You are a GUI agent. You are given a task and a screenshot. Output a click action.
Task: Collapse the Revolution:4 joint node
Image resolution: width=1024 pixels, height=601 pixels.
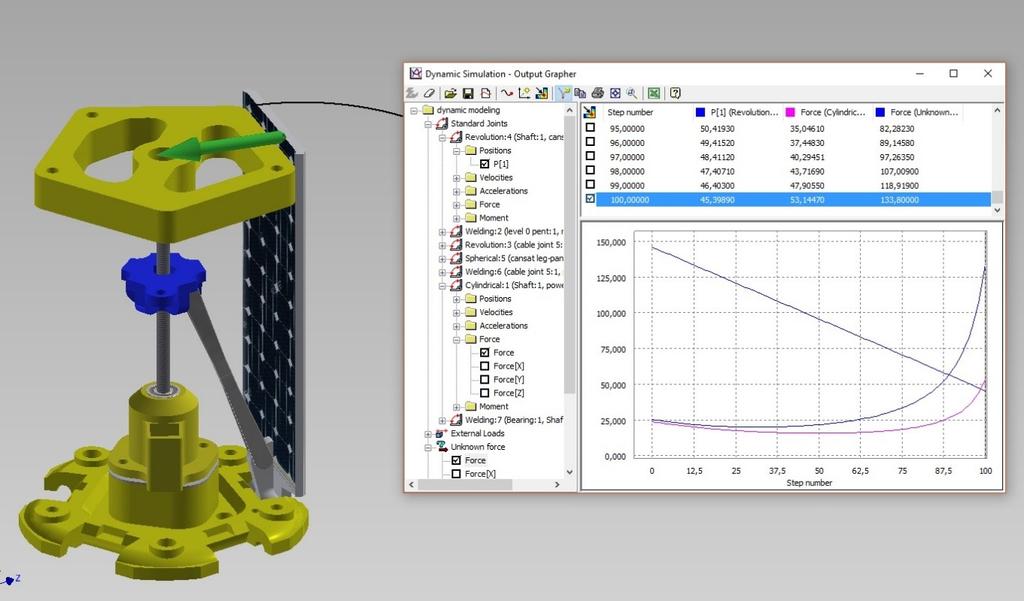coord(443,137)
